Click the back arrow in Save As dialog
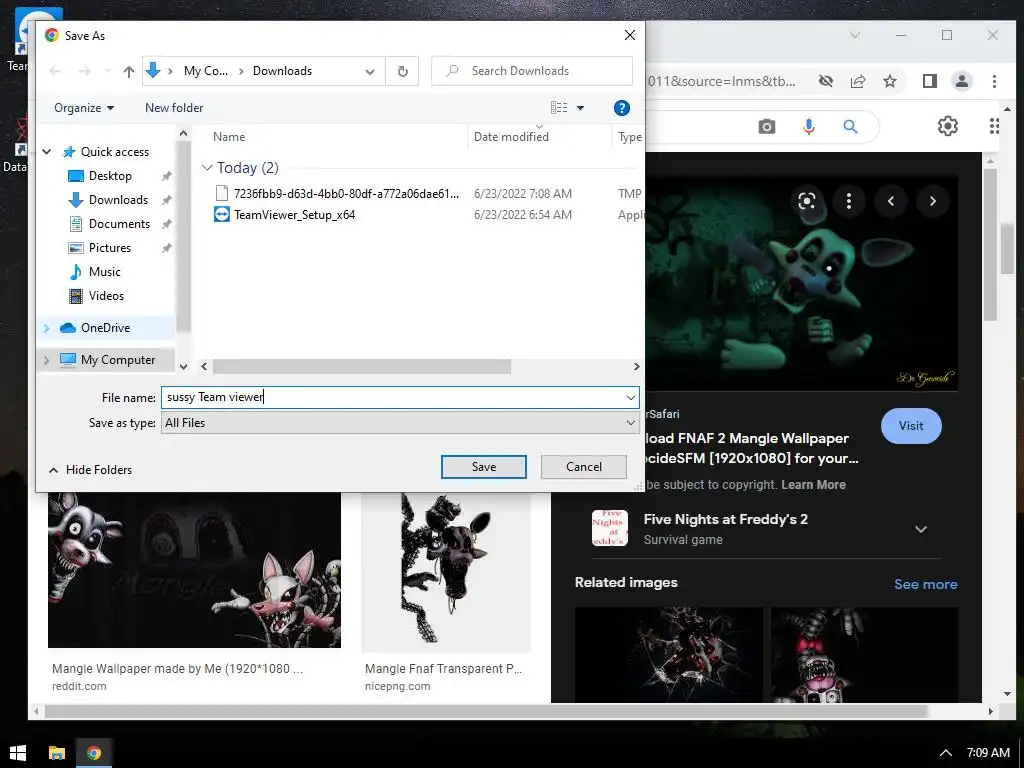 point(55,71)
